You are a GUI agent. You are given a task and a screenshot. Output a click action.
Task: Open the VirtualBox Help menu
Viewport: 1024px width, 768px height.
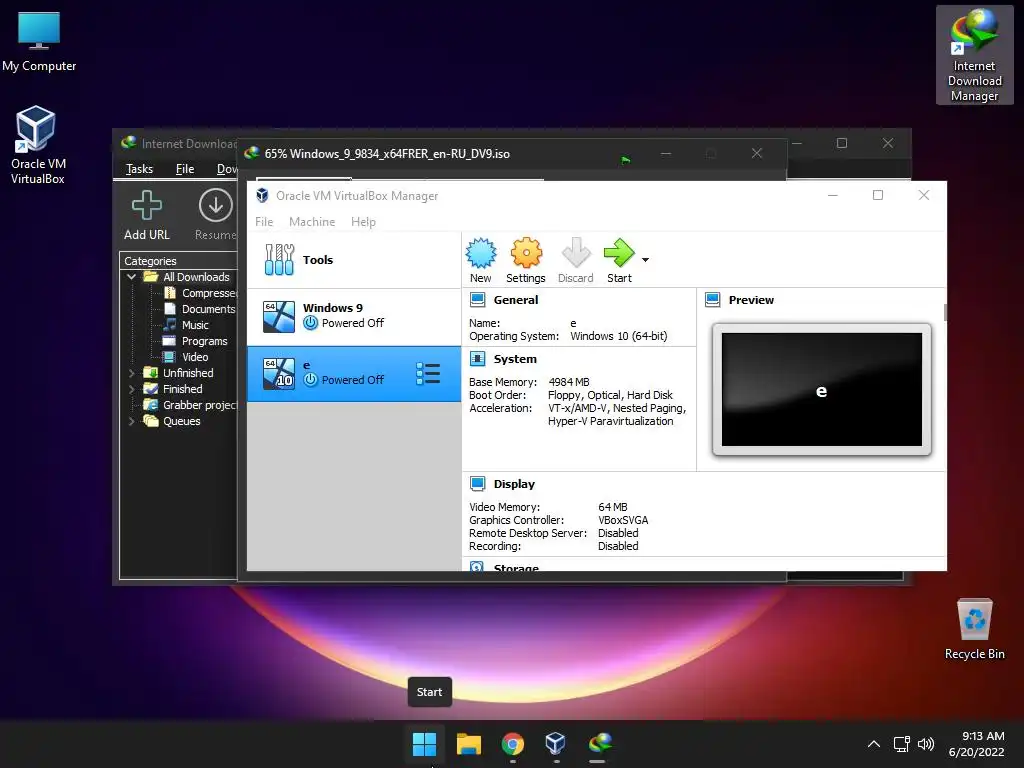(363, 222)
